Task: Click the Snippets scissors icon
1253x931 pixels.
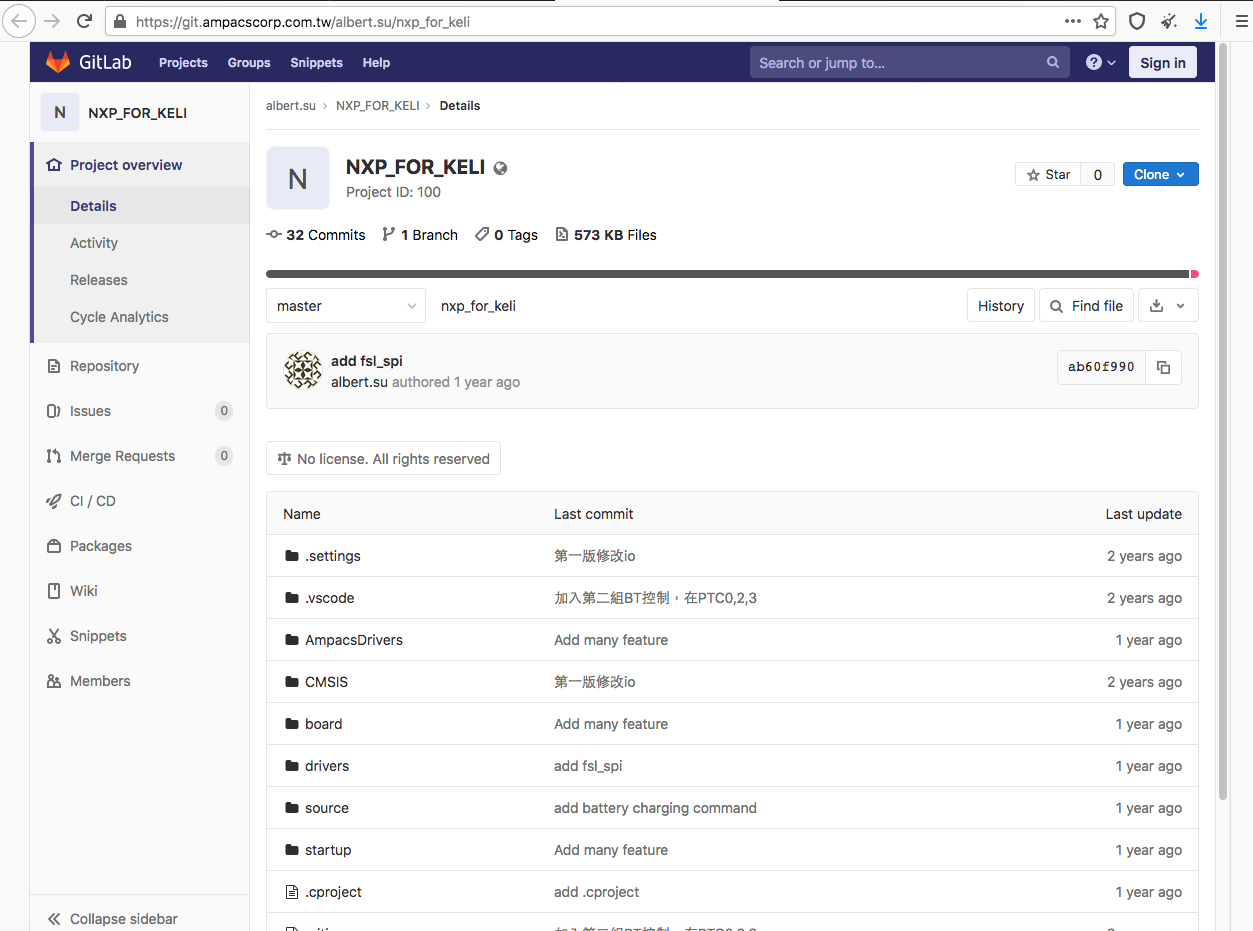Action: coord(54,636)
